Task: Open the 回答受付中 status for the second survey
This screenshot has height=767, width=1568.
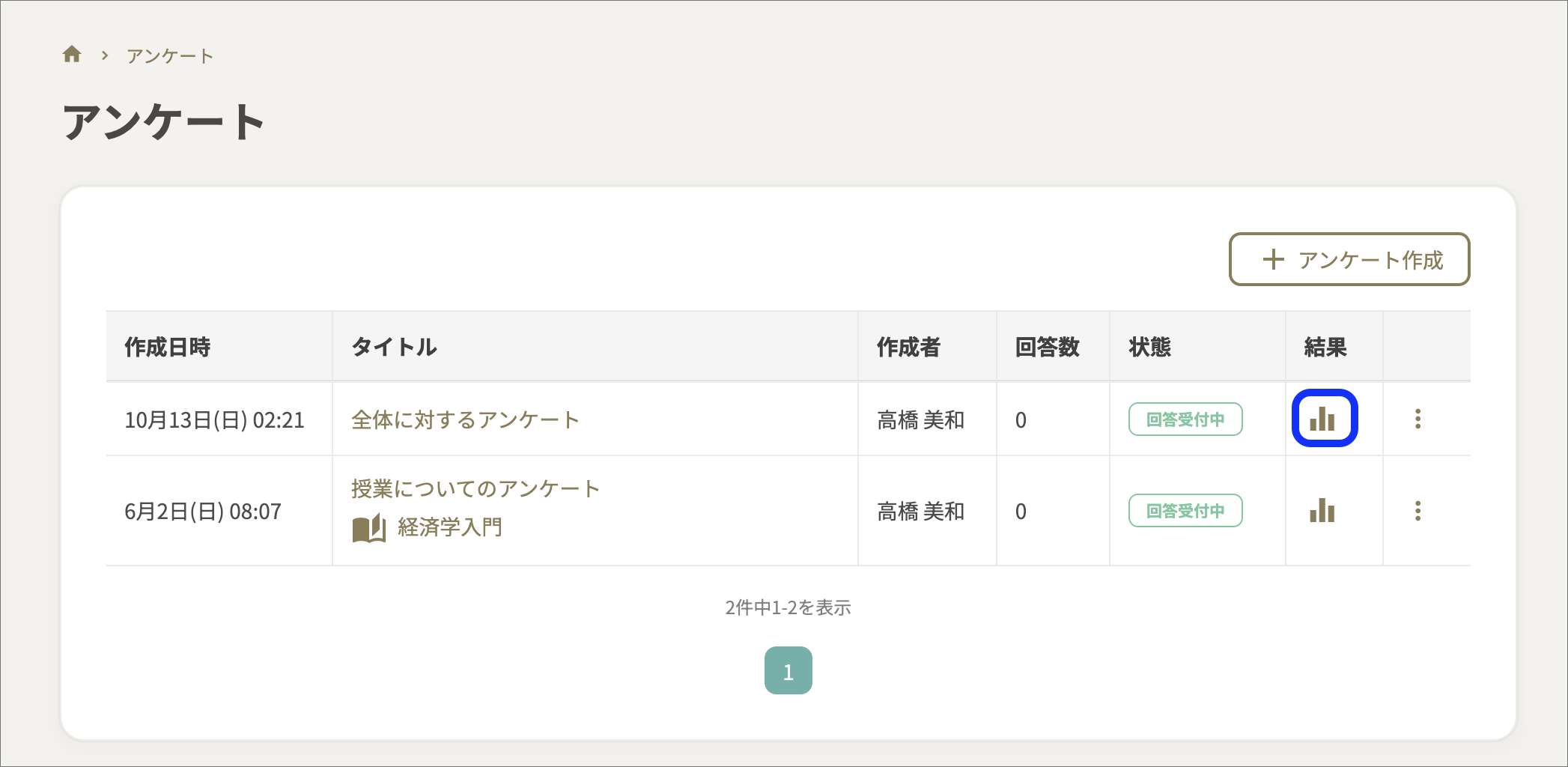Action: point(1185,511)
